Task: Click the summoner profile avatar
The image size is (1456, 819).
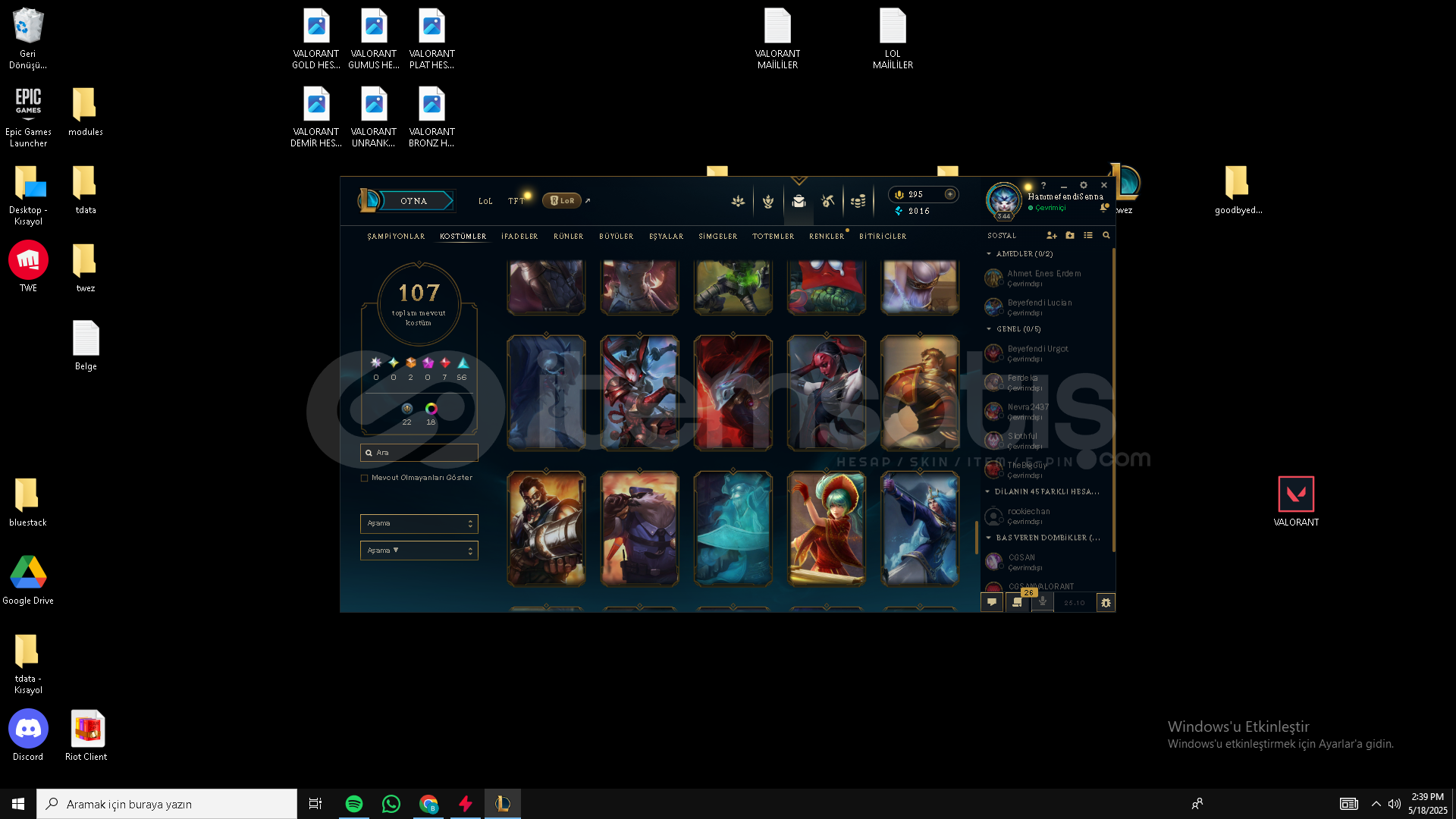Action: click(x=1004, y=200)
